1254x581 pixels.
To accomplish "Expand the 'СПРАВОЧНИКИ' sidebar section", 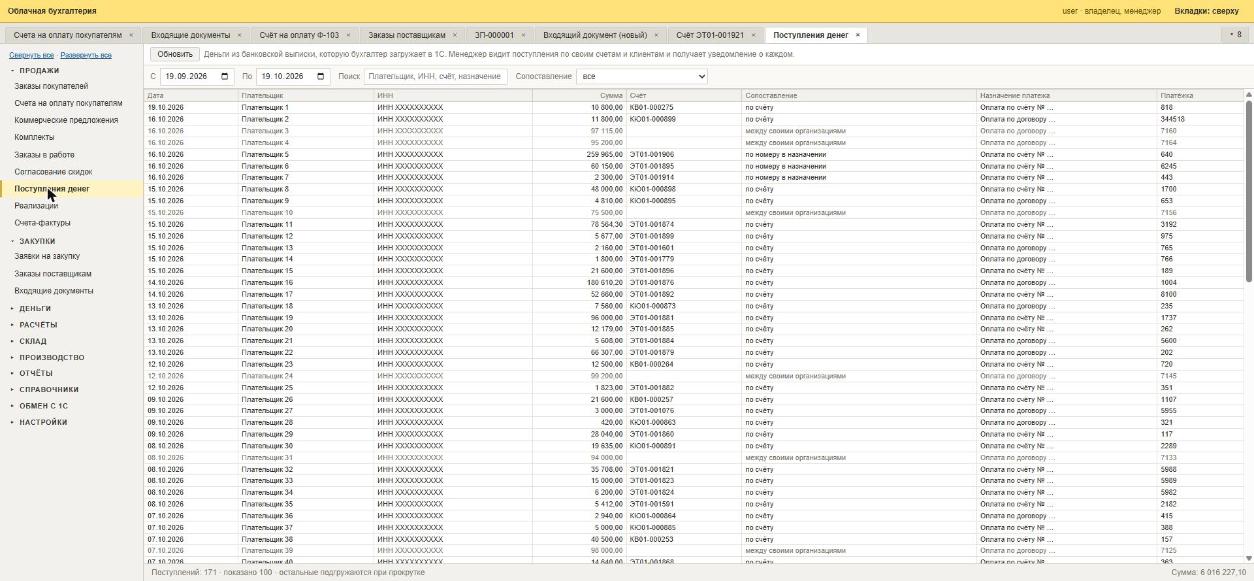I will pos(48,389).
